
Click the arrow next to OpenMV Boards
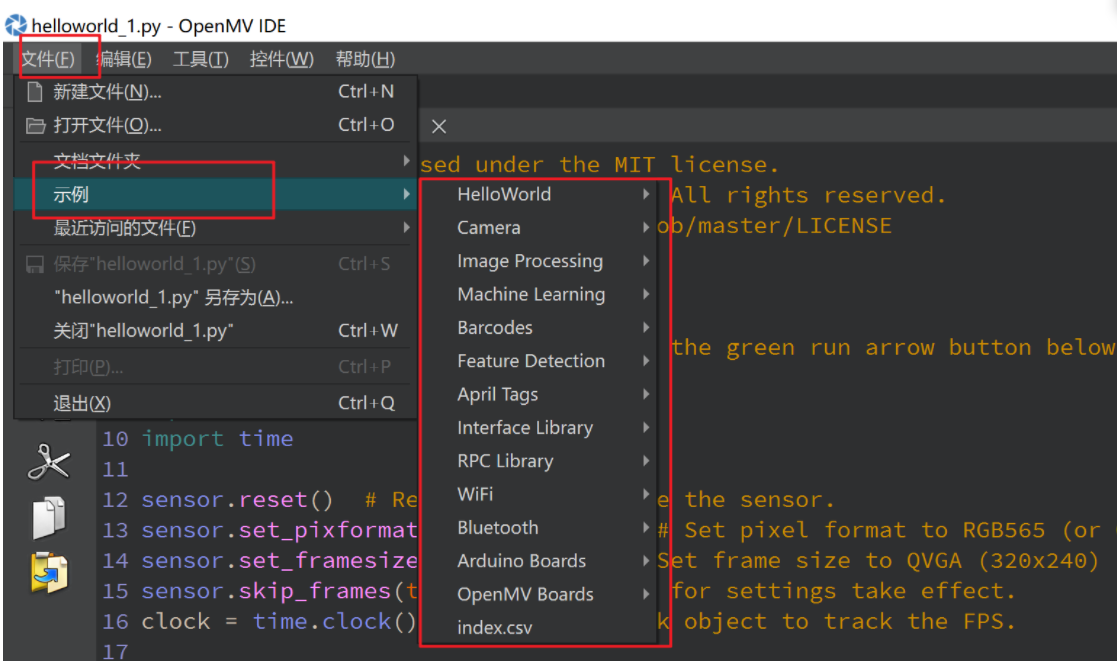(645, 593)
